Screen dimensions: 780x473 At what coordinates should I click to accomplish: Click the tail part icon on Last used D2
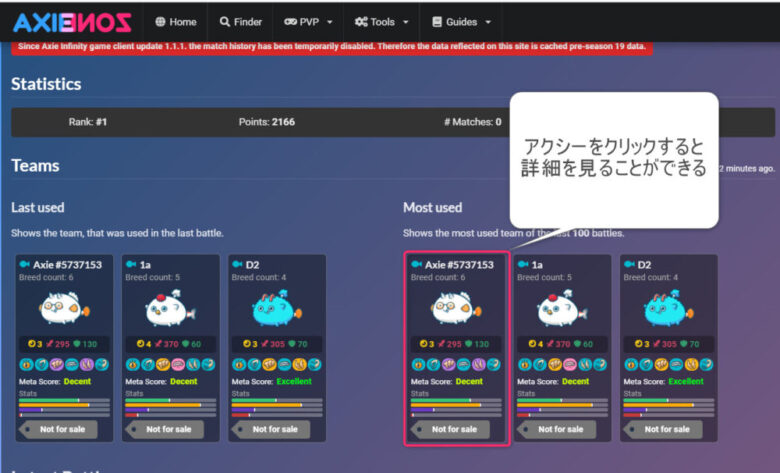coord(314,365)
